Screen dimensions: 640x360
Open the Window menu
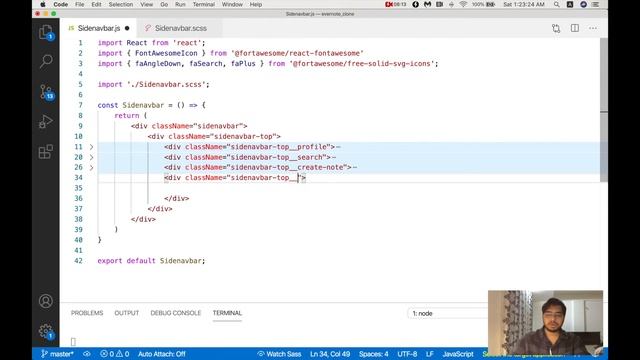pyautogui.click(x=232, y=4)
